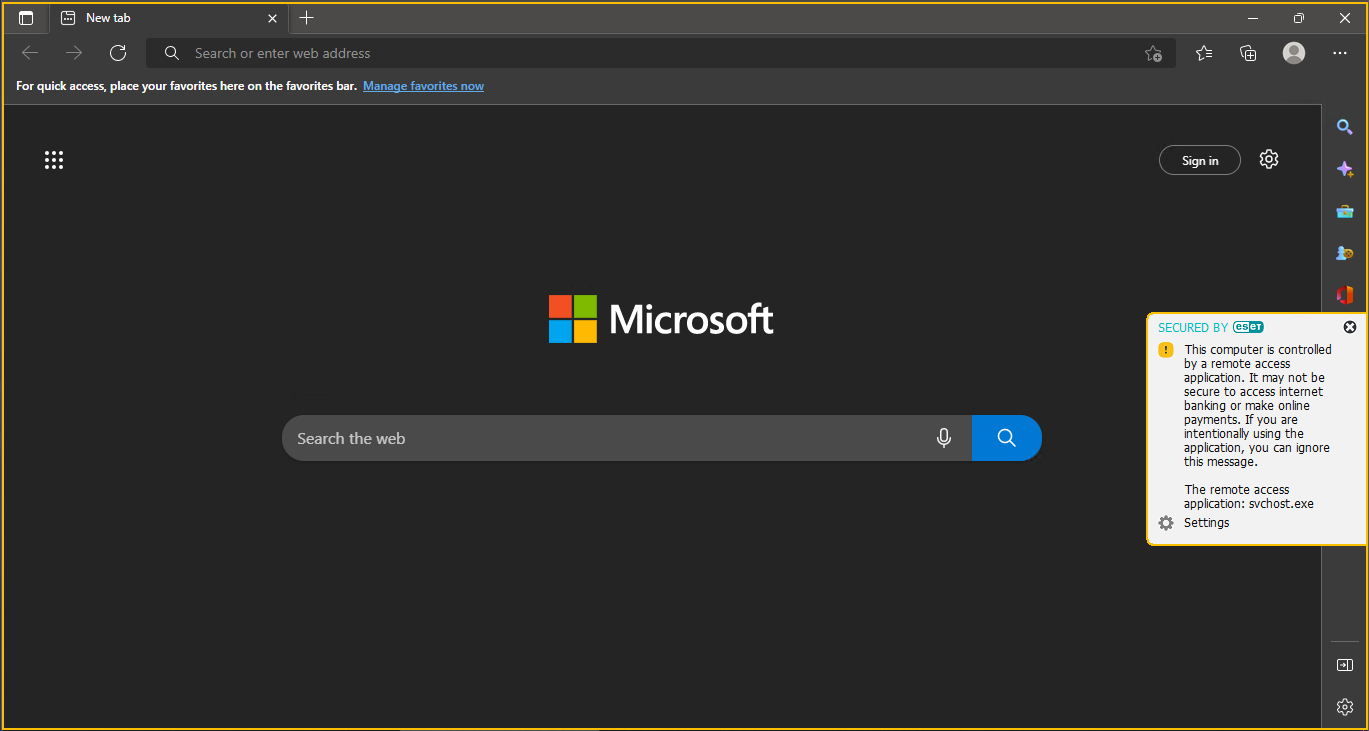Image resolution: width=1369 pixels, height=731 pixels.
Task: Add this page to favorites star icon
Action: [1153, 53]
